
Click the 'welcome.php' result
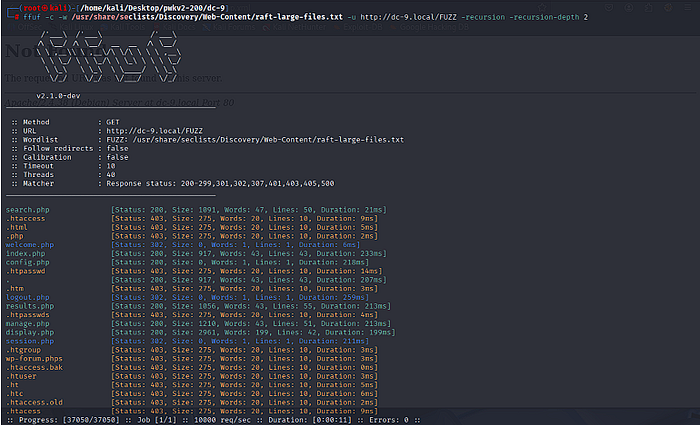pos(30,245)
